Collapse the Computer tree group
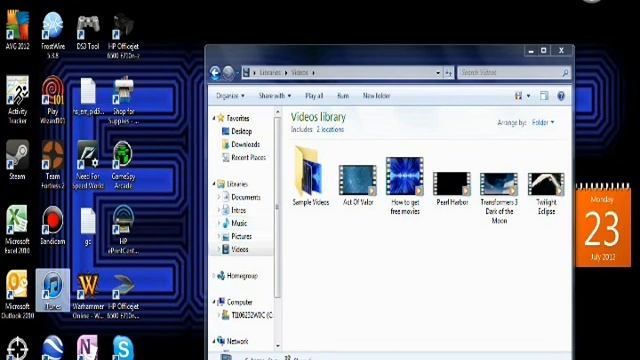Screen dimensions: 640x360 point(214,302)
